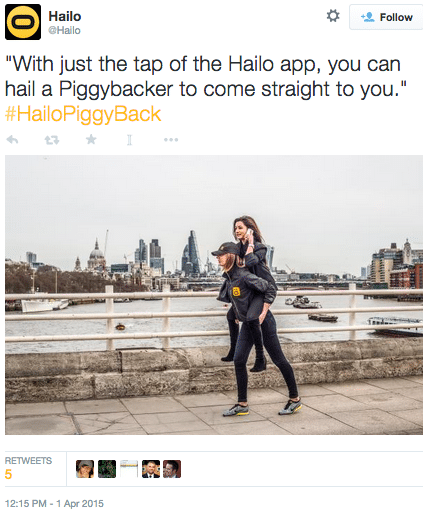Open the @Hailo handle link
423x514 pixels.
pos(64,30)
